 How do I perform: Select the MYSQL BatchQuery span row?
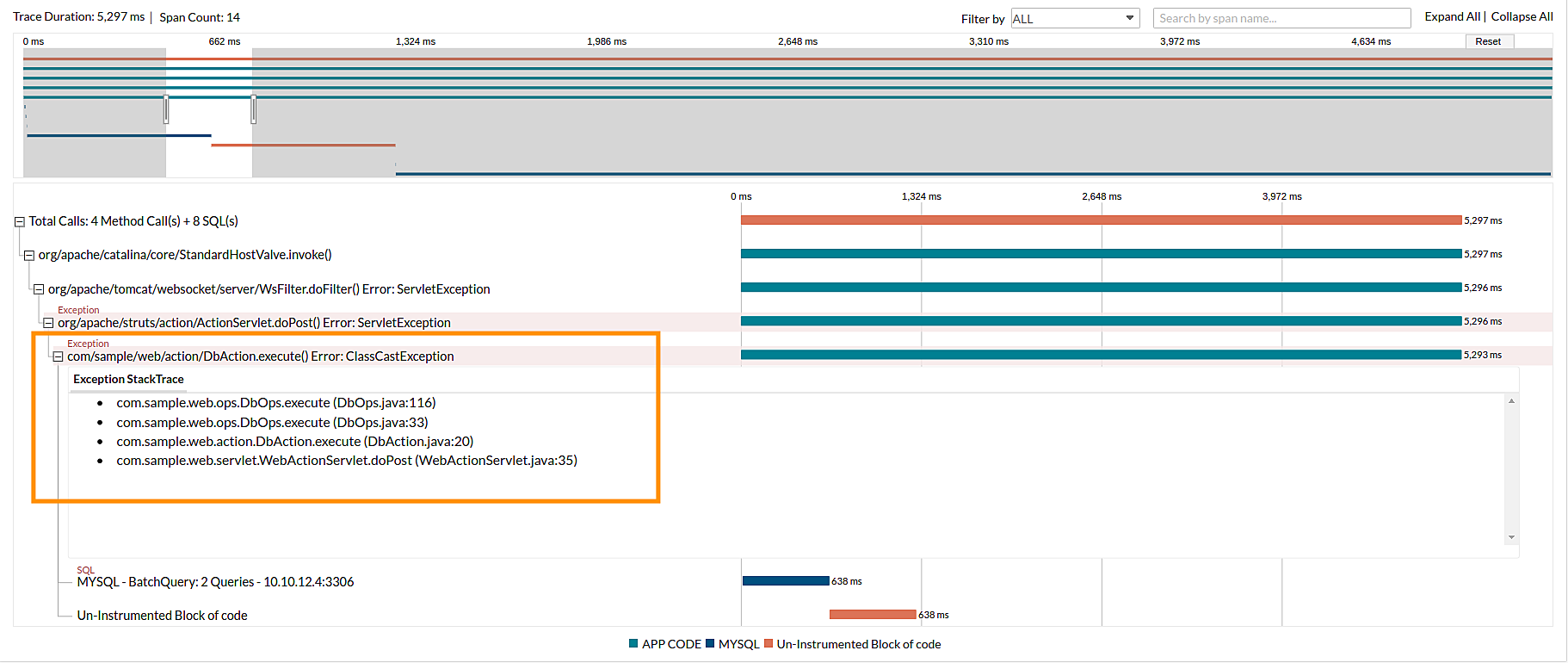(215, 582)
